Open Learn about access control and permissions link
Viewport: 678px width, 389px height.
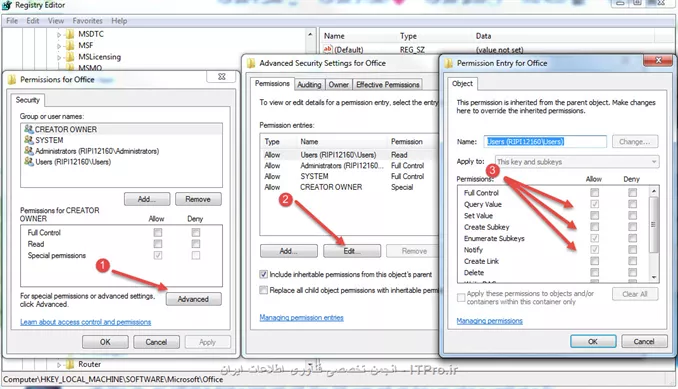(86, 322)
